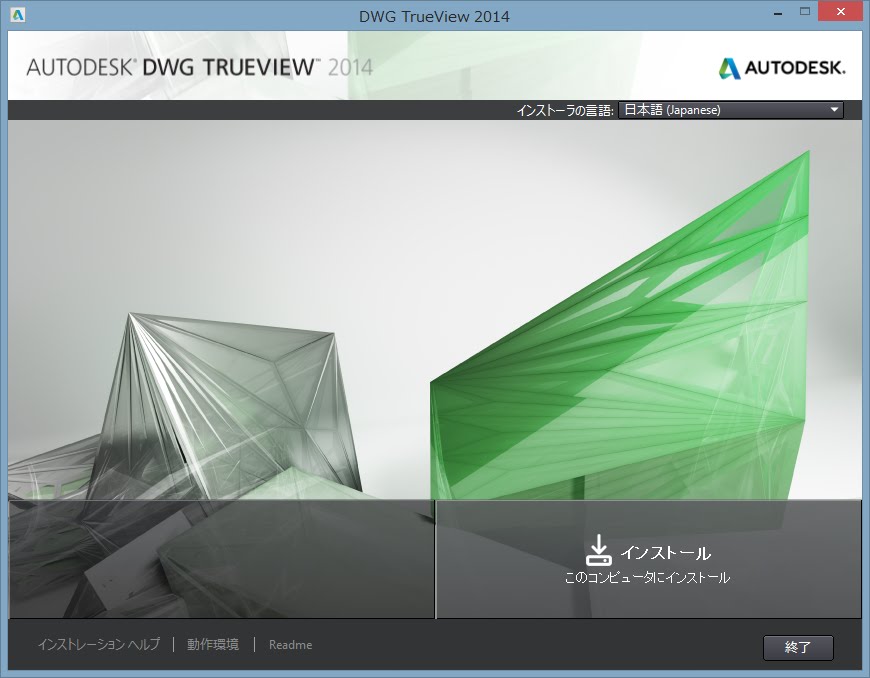This screenshot has height=678, width=870.
Task: Open the 動作環境 link
Action: 213,644
